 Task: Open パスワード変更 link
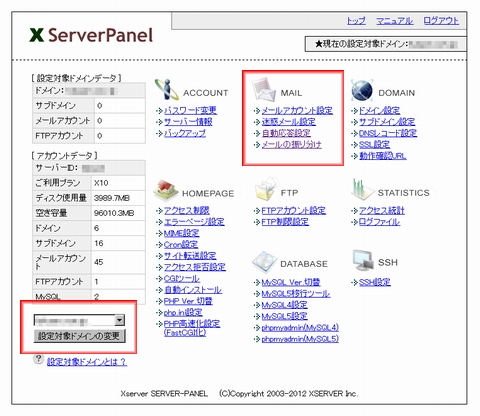pyautogui.click(x=190, y=110)
